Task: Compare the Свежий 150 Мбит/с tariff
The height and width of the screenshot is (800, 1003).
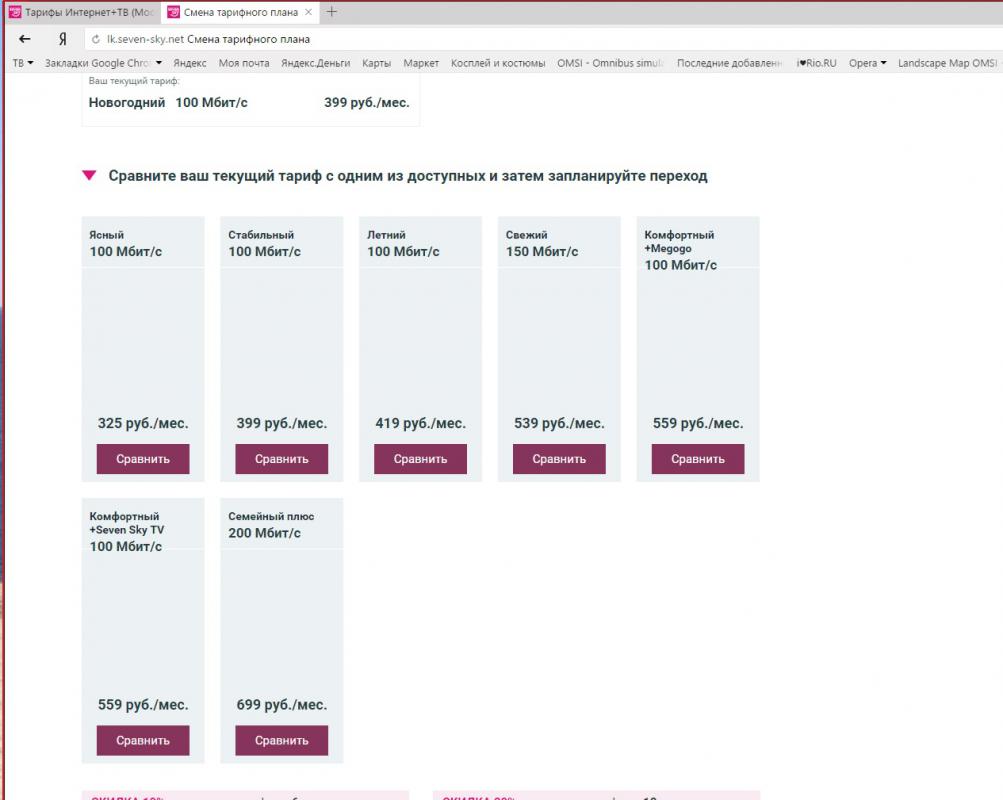Action: (x=559, y=459)
